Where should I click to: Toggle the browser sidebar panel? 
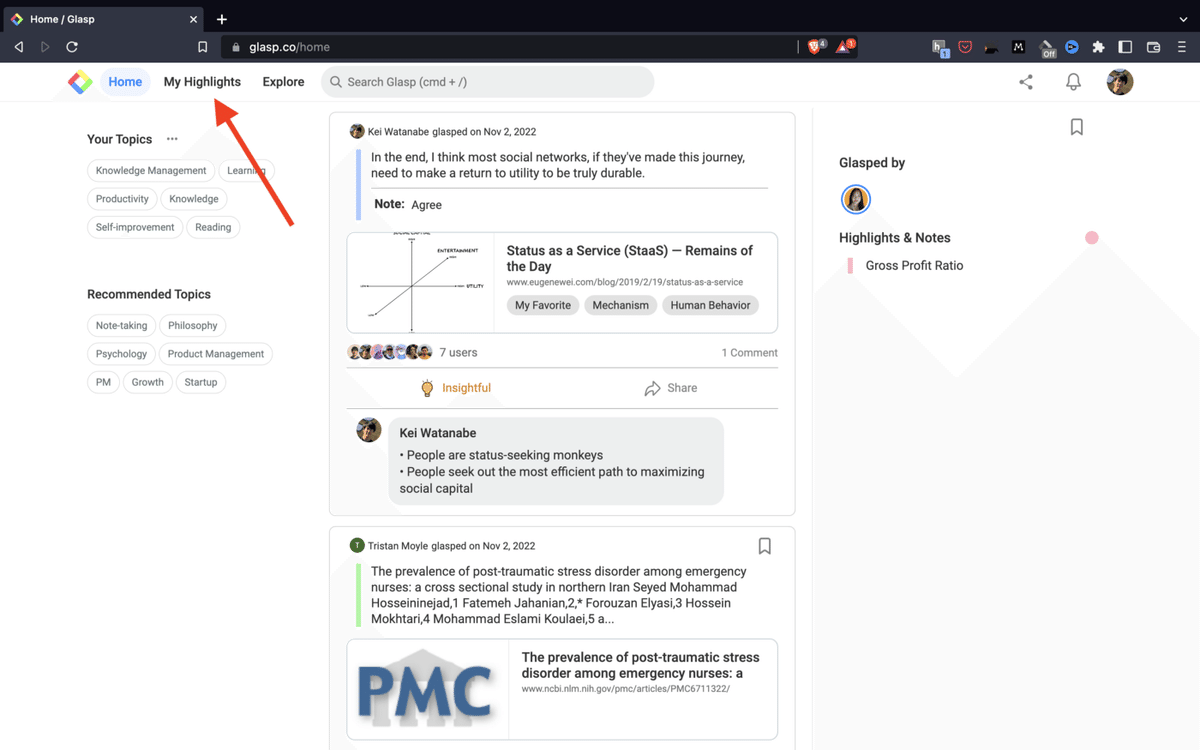1125,47
